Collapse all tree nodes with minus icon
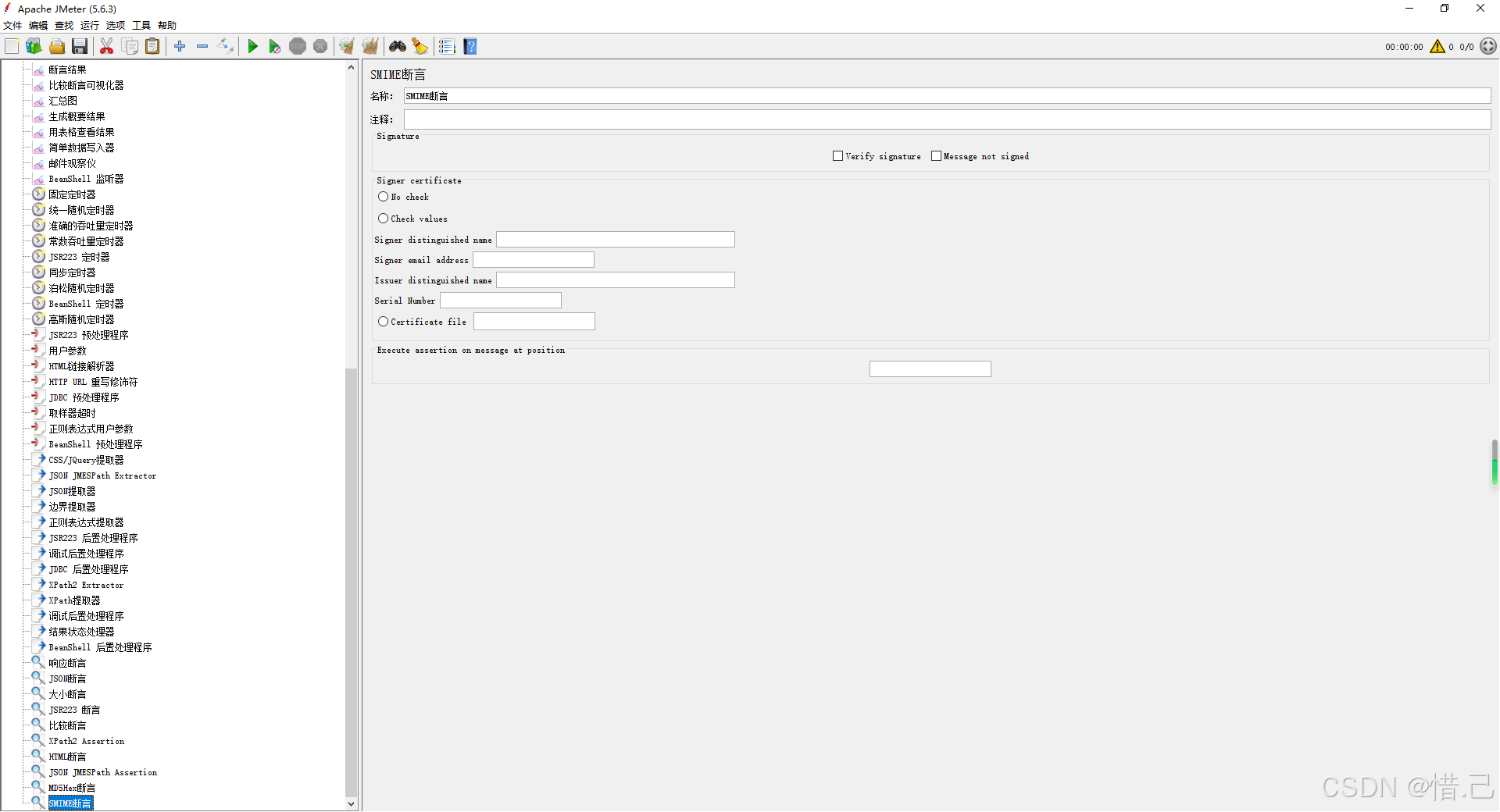Viewport: 1500px width, 812px height. pos(202,47)
